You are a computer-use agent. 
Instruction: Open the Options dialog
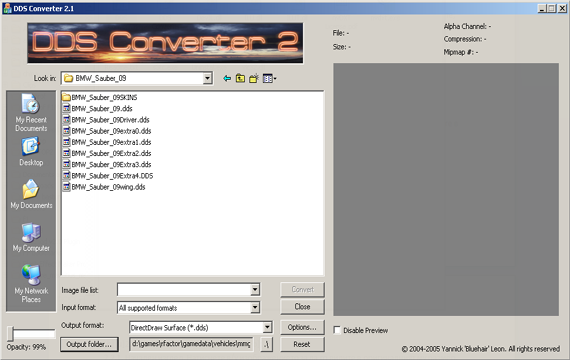(302, 327)
